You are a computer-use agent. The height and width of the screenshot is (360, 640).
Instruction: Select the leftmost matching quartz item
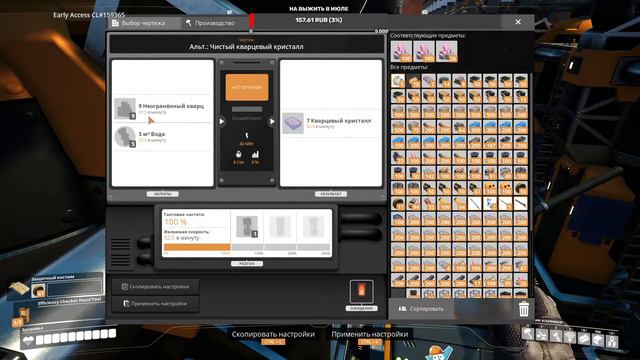click(x=401, y=52)
